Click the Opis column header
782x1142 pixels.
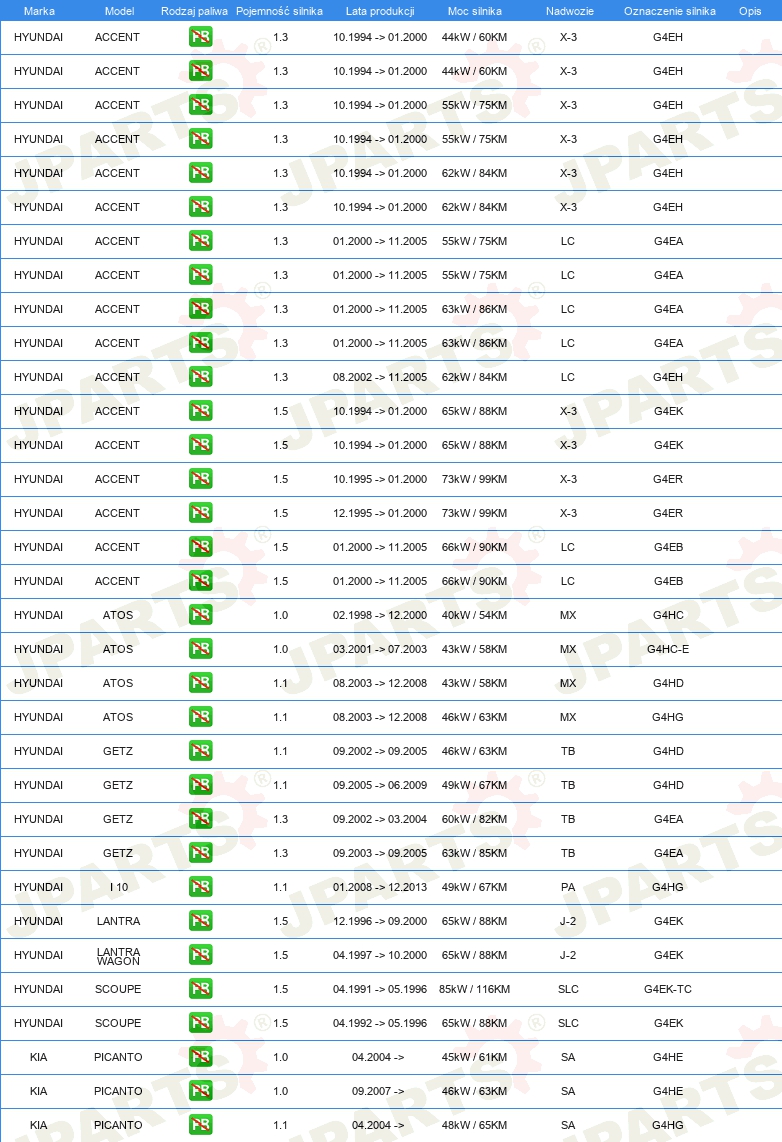[750, 11]
